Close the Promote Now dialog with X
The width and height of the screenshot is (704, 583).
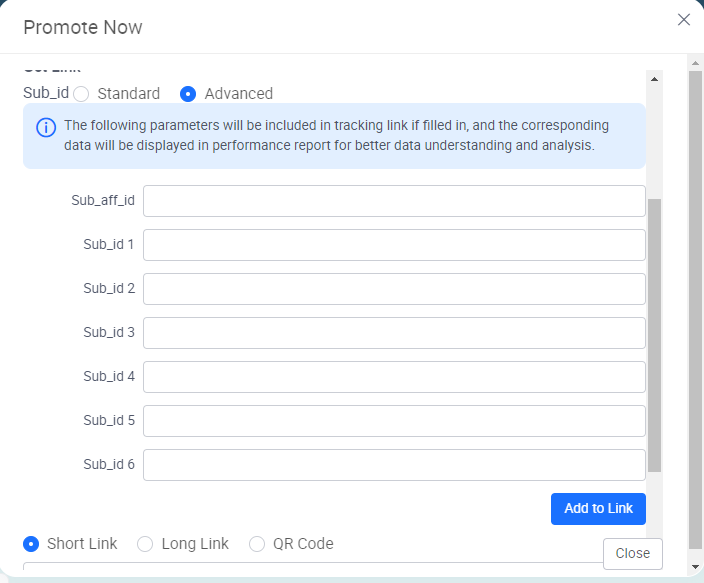(684, 20)
